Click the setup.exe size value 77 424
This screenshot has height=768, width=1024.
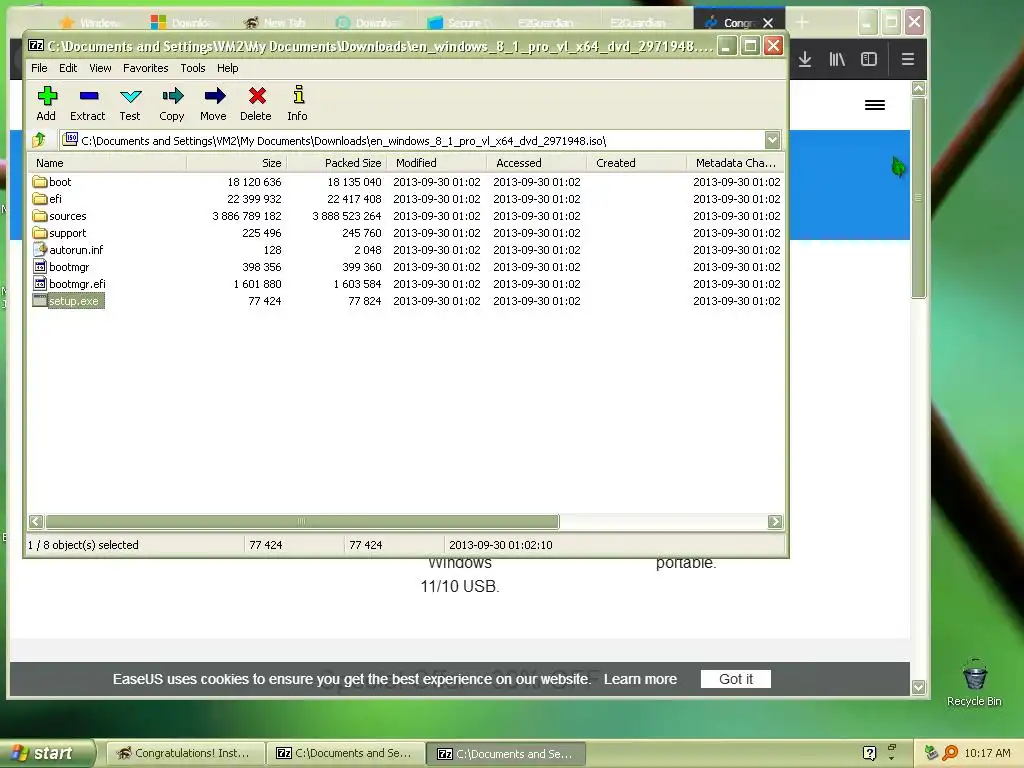point(264,300)
